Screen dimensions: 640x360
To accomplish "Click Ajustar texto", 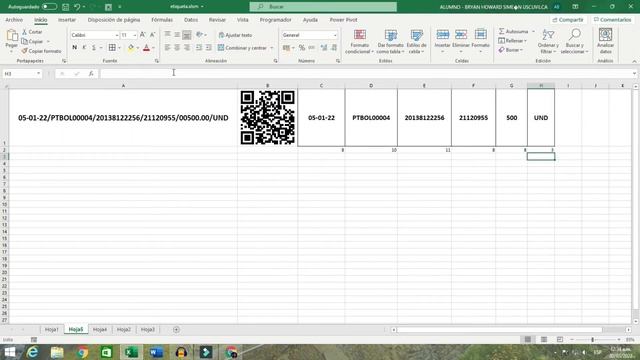I will point(236,35).
